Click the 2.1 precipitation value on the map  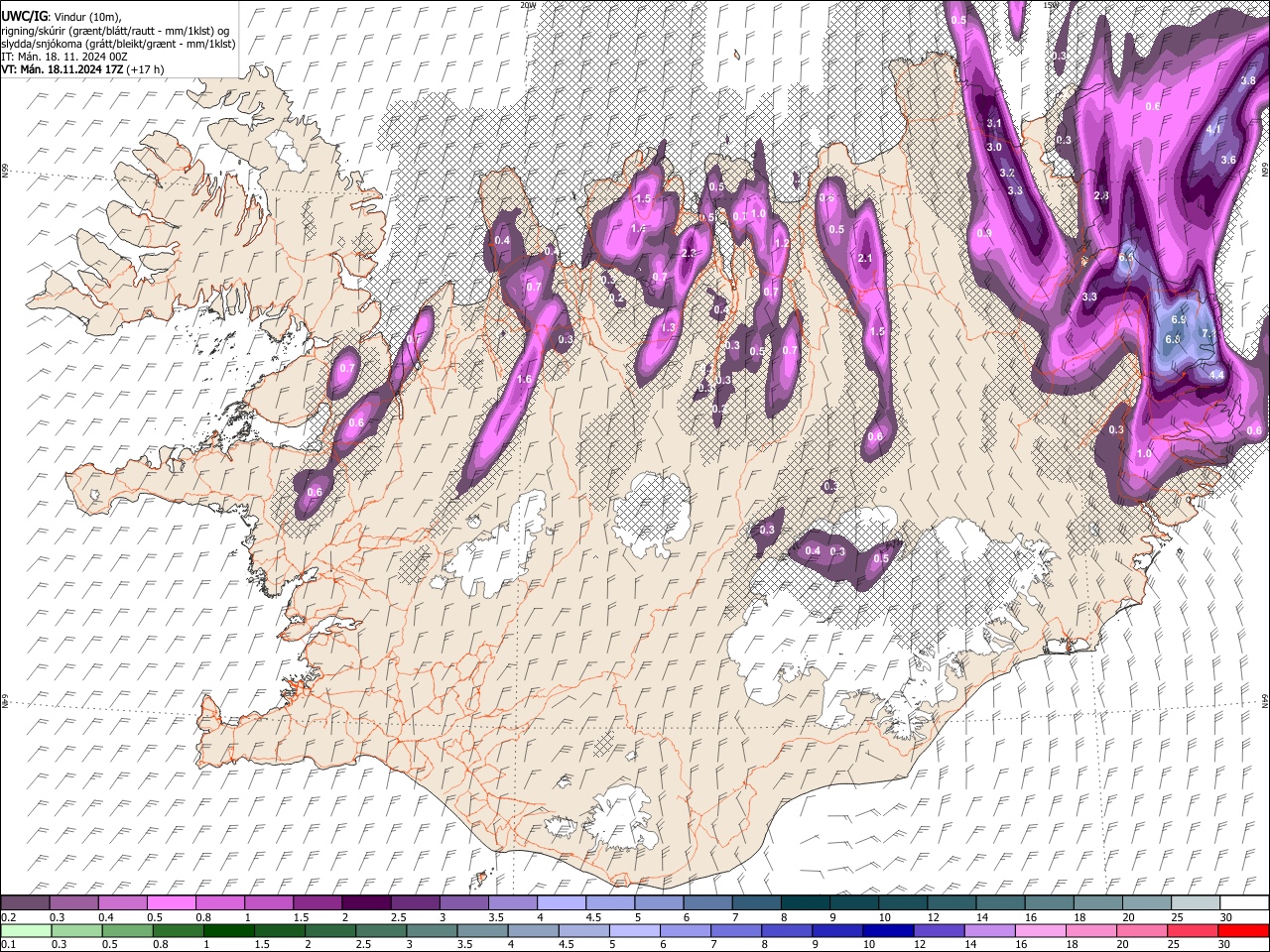pos(864,259)
